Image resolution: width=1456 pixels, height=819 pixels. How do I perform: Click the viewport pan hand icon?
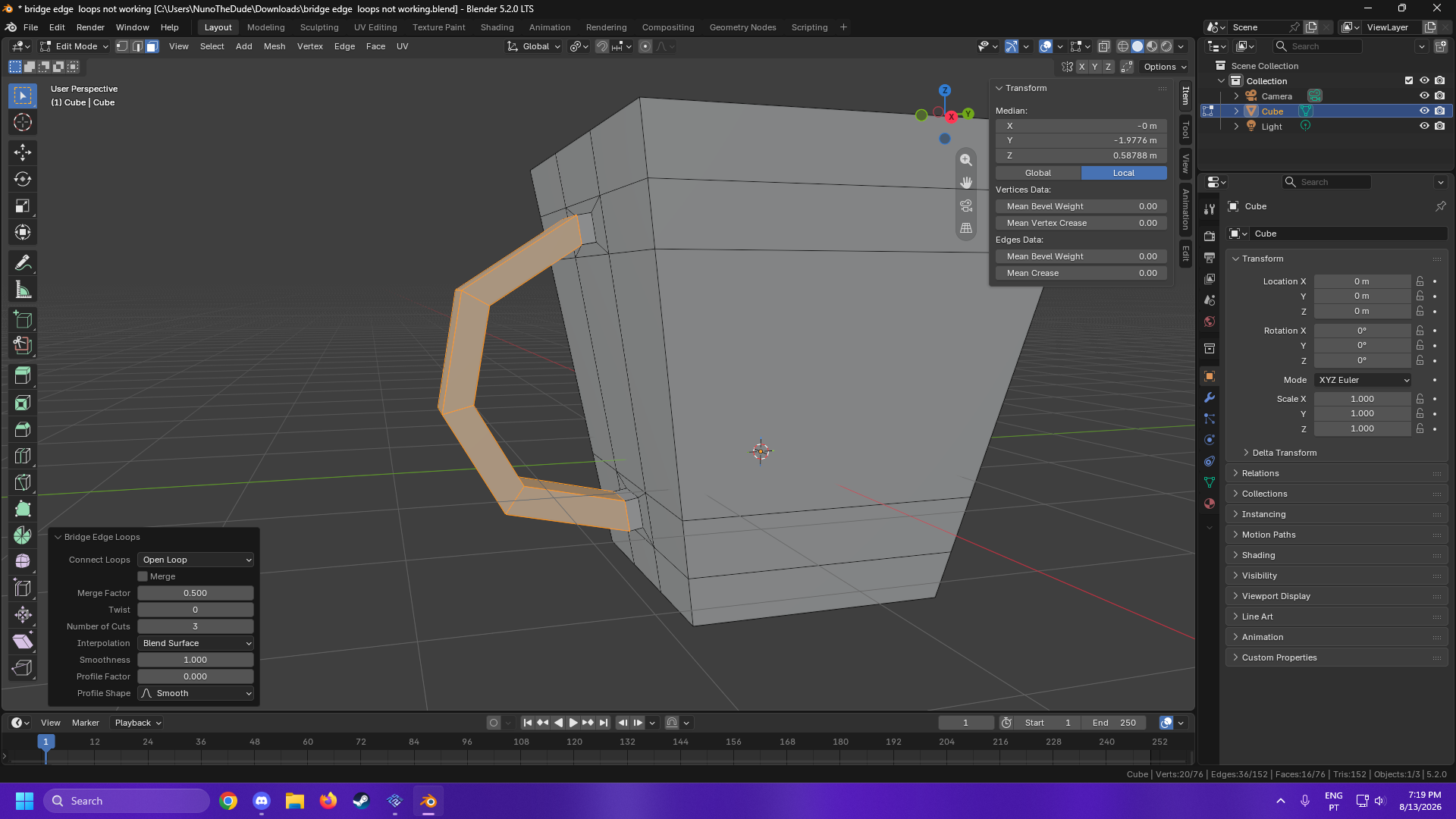[966, 183]
